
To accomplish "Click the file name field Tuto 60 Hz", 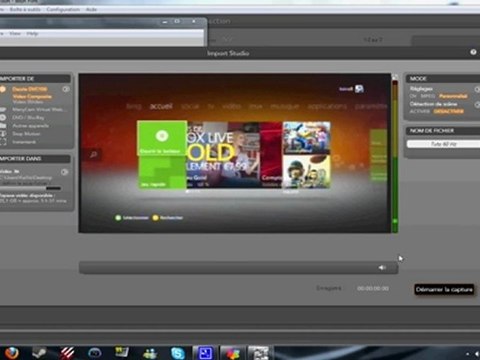I will point(443,144).
